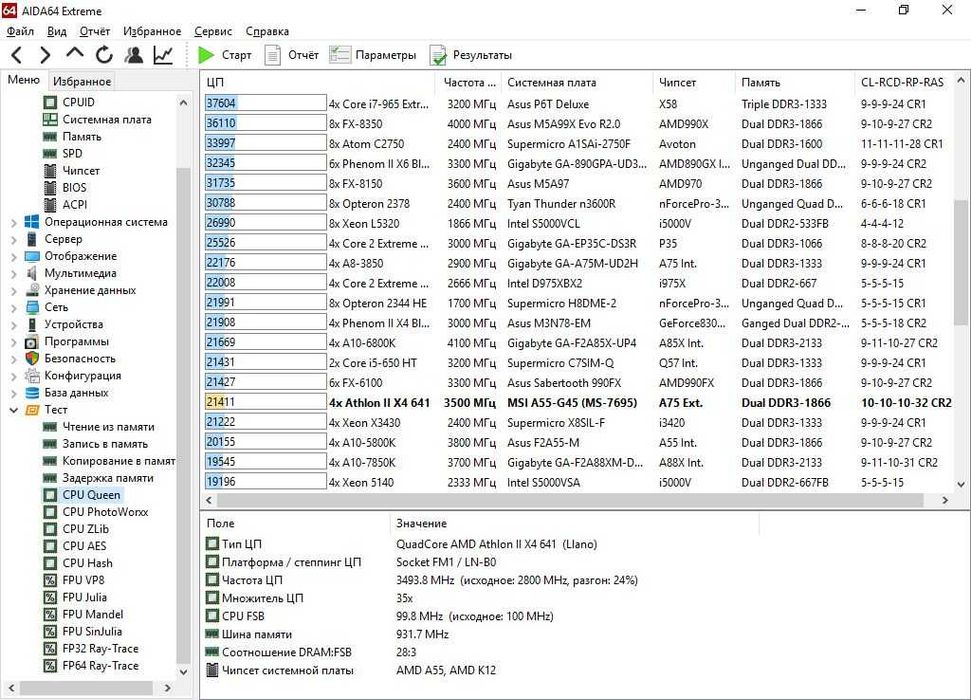Viewport: 971px width, 700px height.
Task: Open the Файл menu
Action: (x=20, y=31)
